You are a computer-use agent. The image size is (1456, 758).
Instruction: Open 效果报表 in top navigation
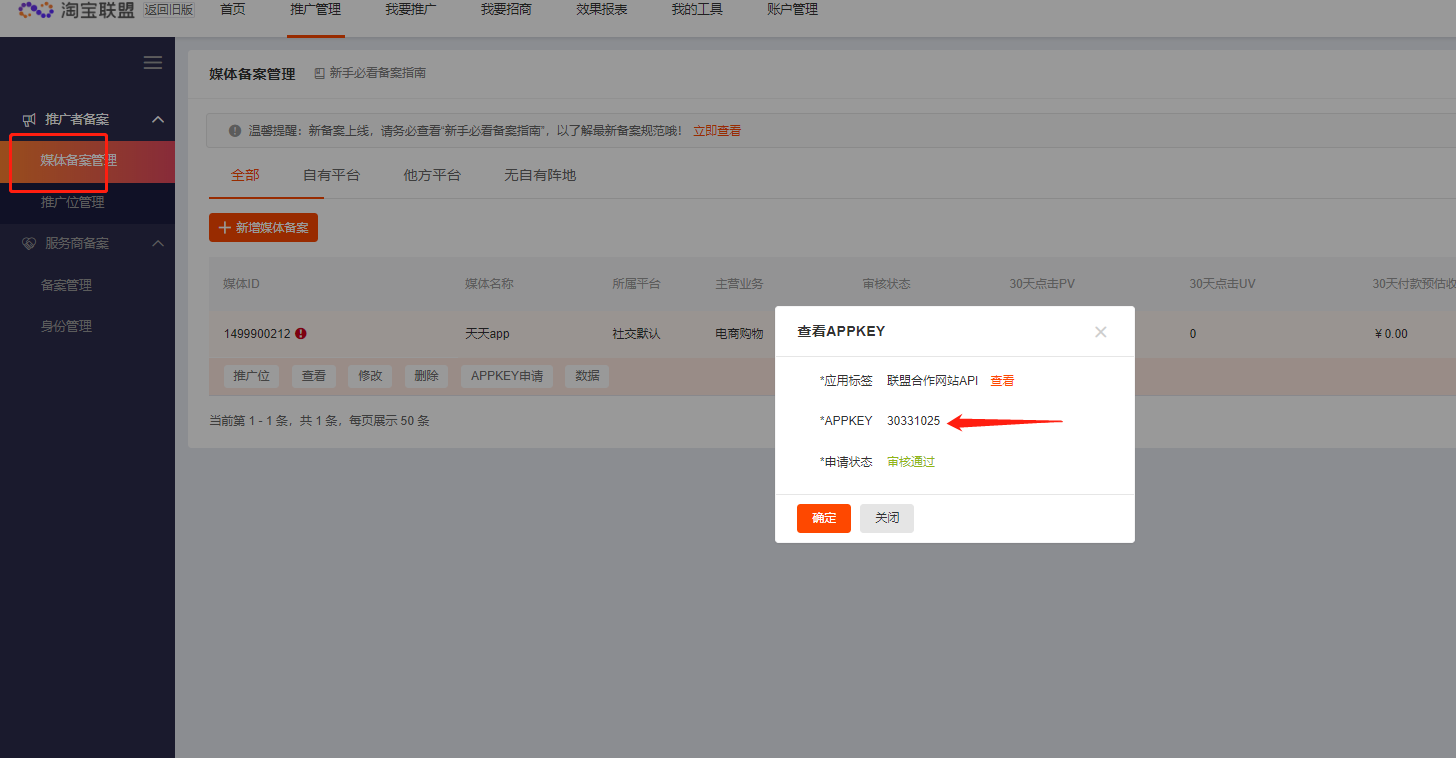point(602,10)
